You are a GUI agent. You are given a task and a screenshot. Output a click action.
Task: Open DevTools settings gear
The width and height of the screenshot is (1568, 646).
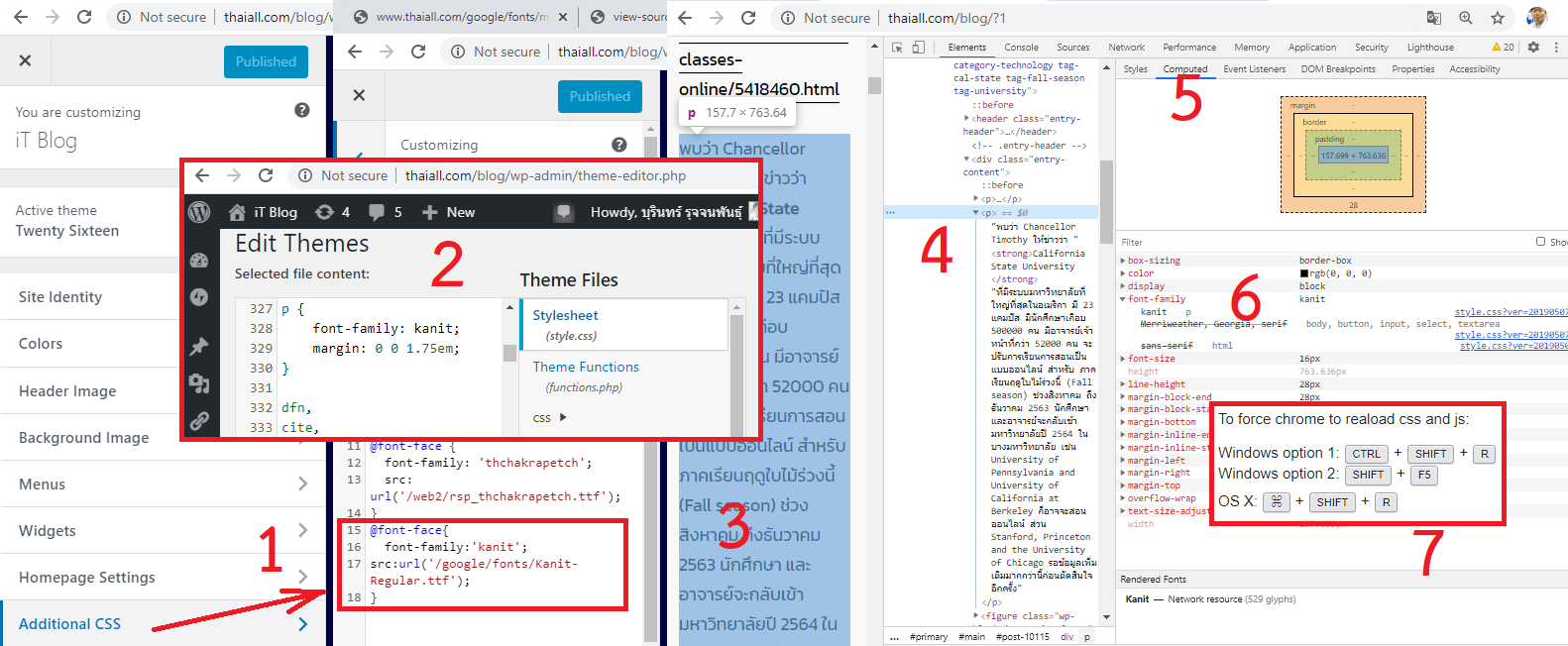(x=1533, y=47)
